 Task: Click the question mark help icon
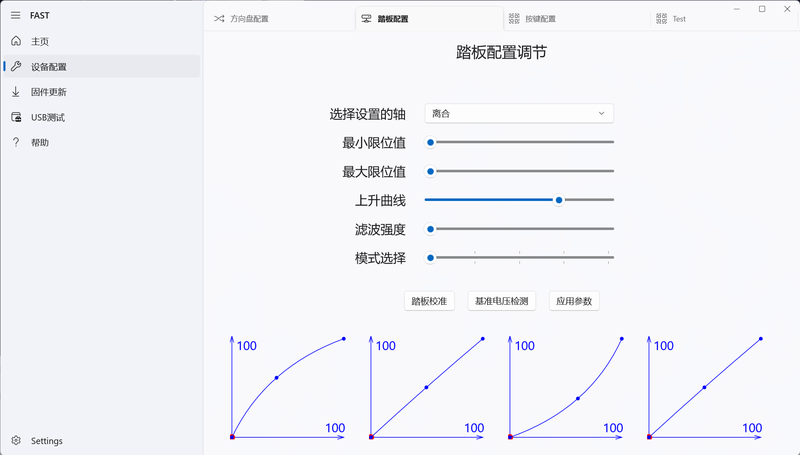[16, 142]
